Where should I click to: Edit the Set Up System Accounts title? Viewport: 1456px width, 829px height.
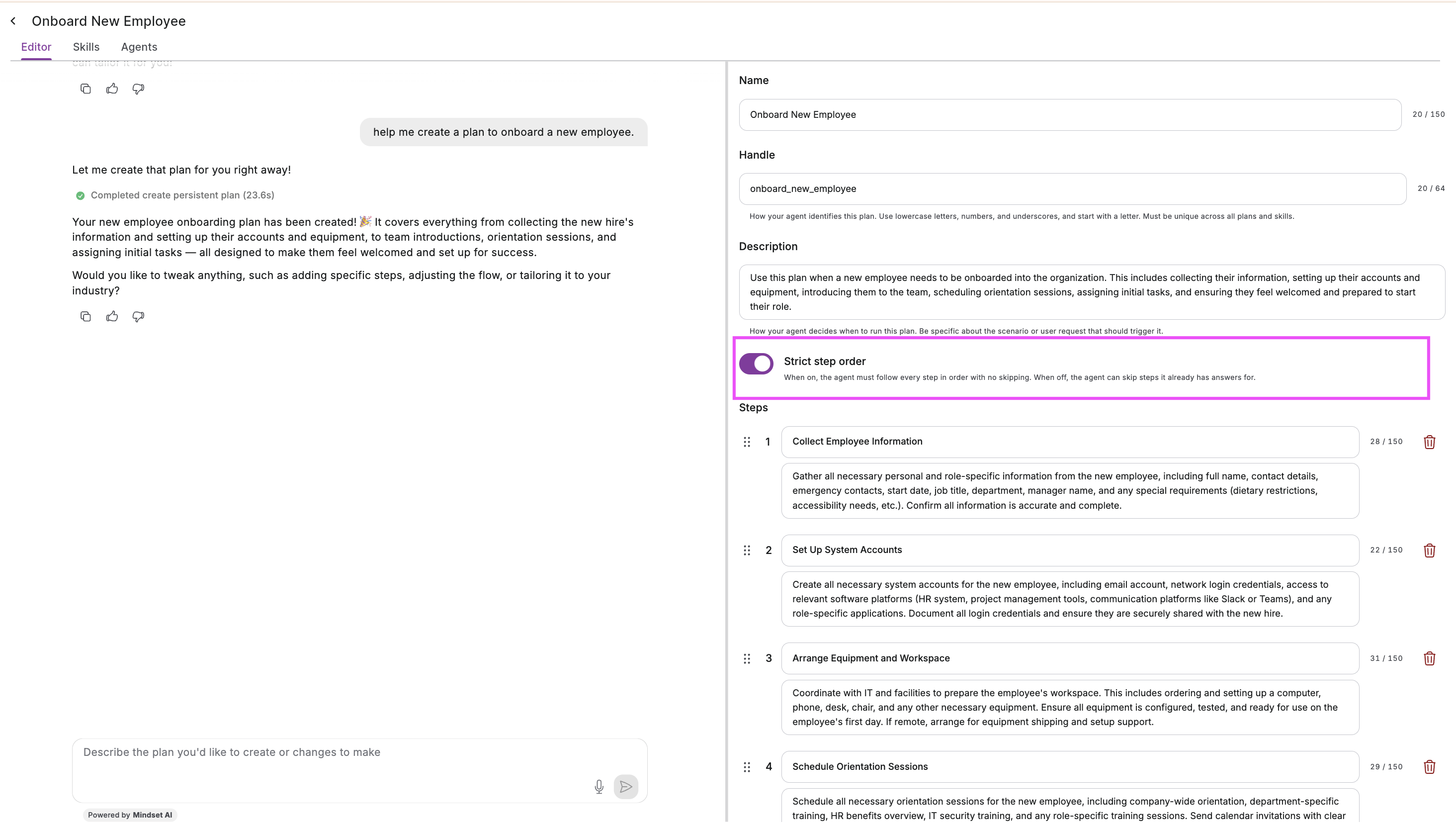pos(1070,550)
